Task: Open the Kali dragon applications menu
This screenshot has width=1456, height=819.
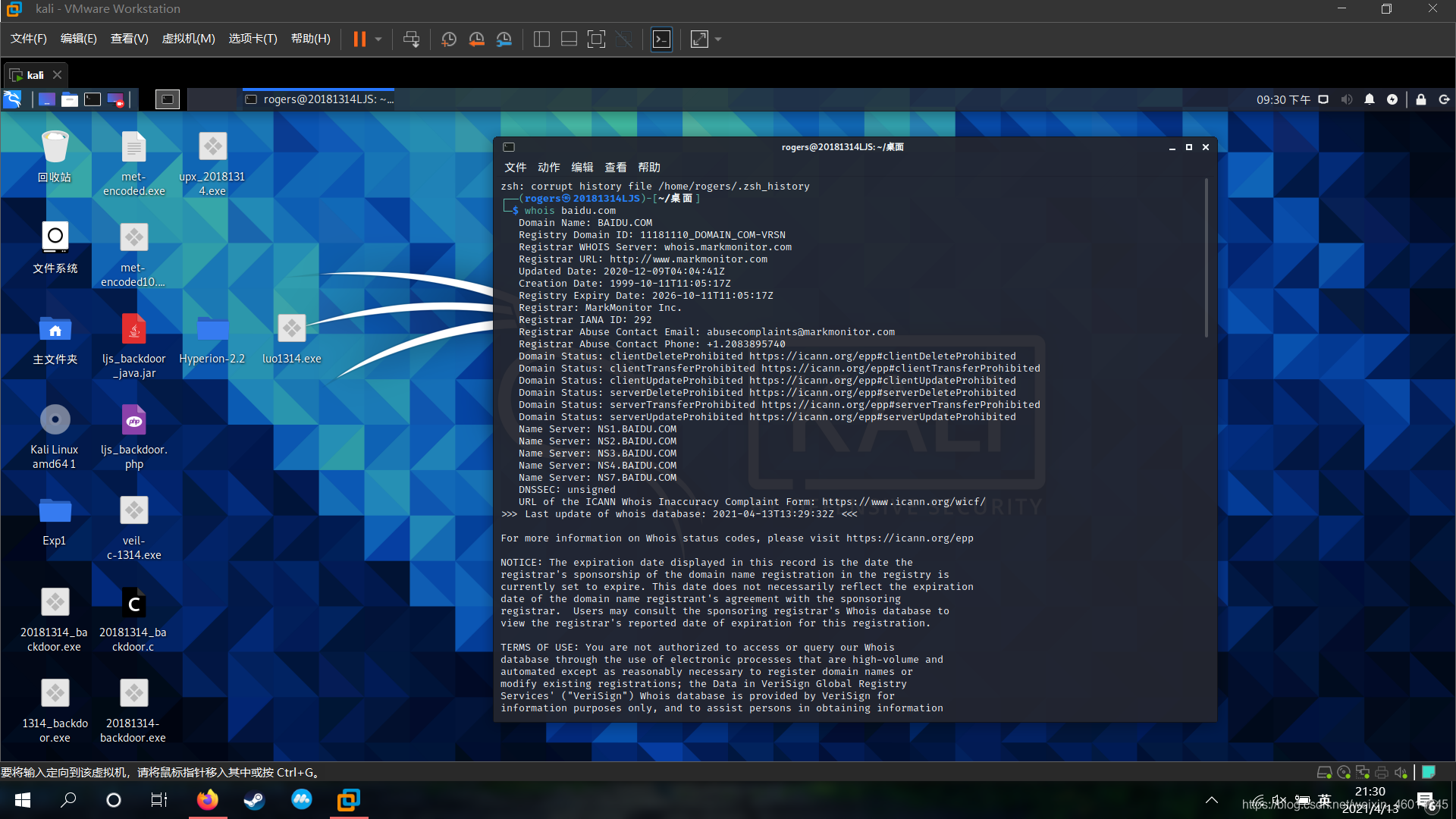Action: click(12, 99)
